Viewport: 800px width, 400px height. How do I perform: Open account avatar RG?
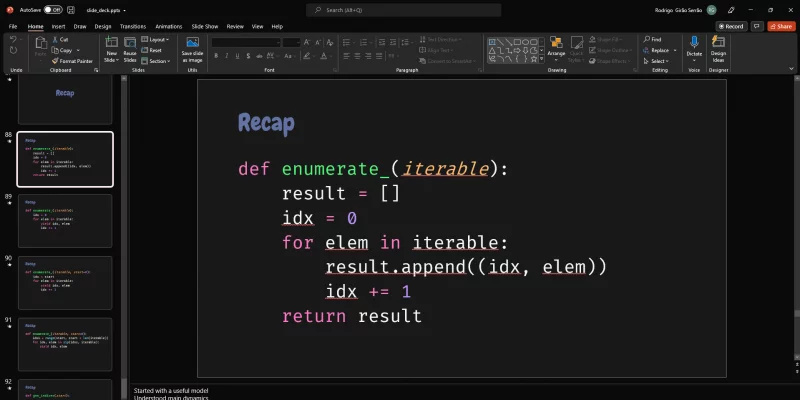pos(711,10)
